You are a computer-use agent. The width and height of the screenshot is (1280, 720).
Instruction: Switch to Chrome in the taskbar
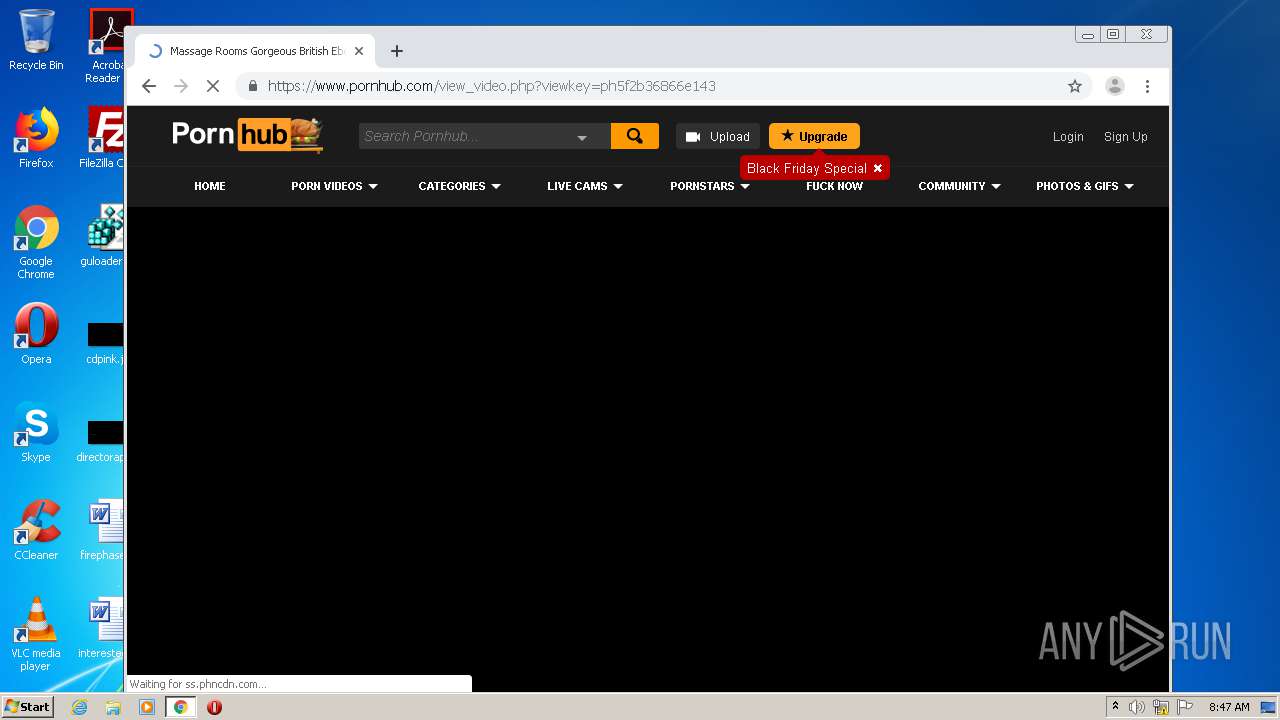coord(180,707)
